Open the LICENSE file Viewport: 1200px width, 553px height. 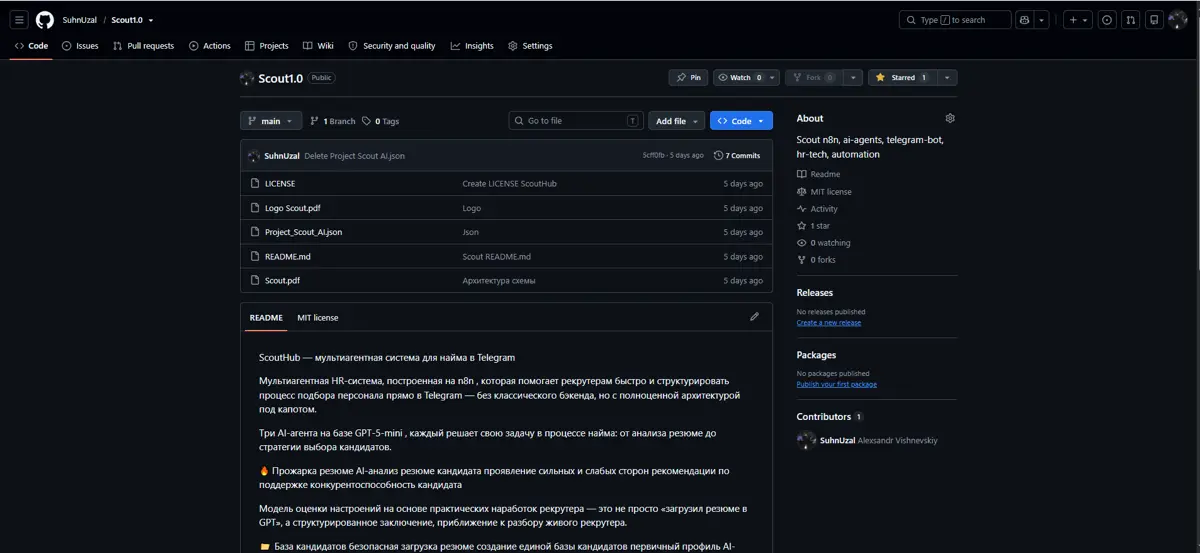pos(280,184)
